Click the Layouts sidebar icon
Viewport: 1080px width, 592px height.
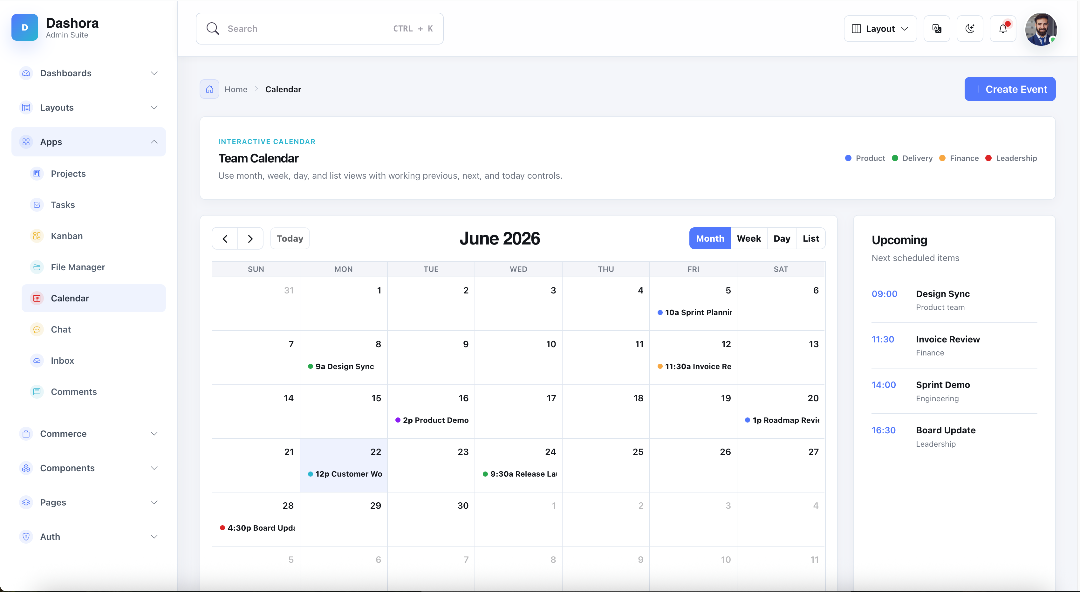26,108
